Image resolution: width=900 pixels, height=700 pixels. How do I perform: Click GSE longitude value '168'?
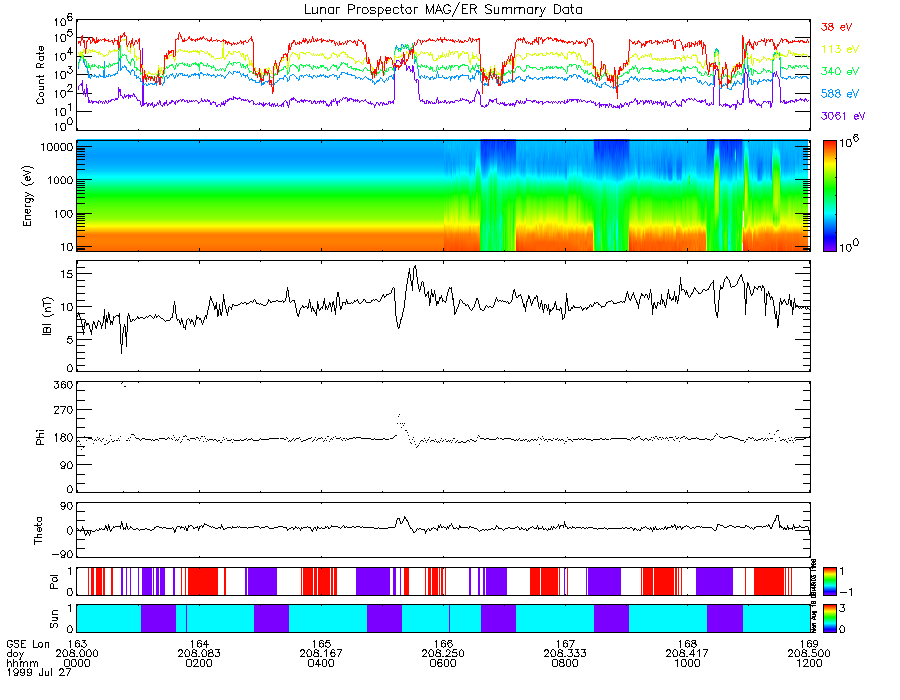coord(688,644)
